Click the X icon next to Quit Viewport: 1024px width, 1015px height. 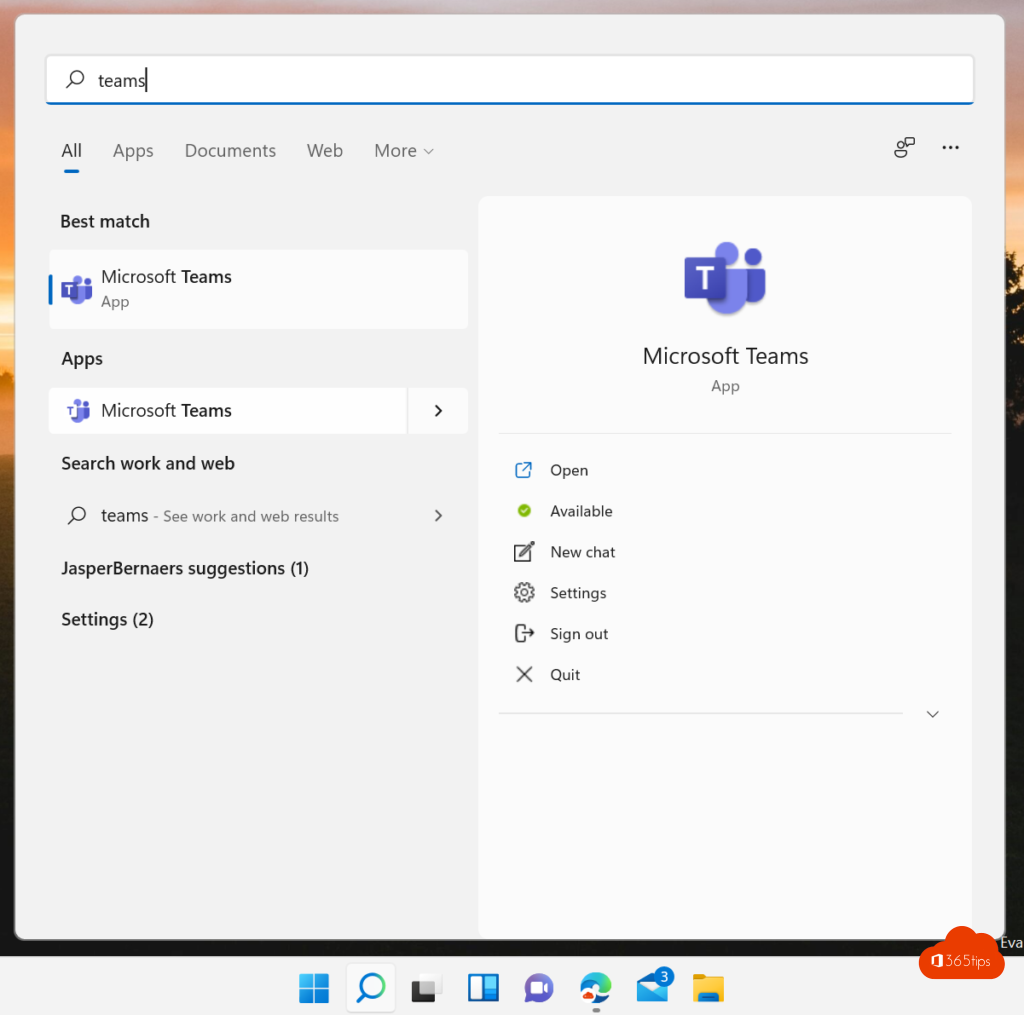pos(524,674)
